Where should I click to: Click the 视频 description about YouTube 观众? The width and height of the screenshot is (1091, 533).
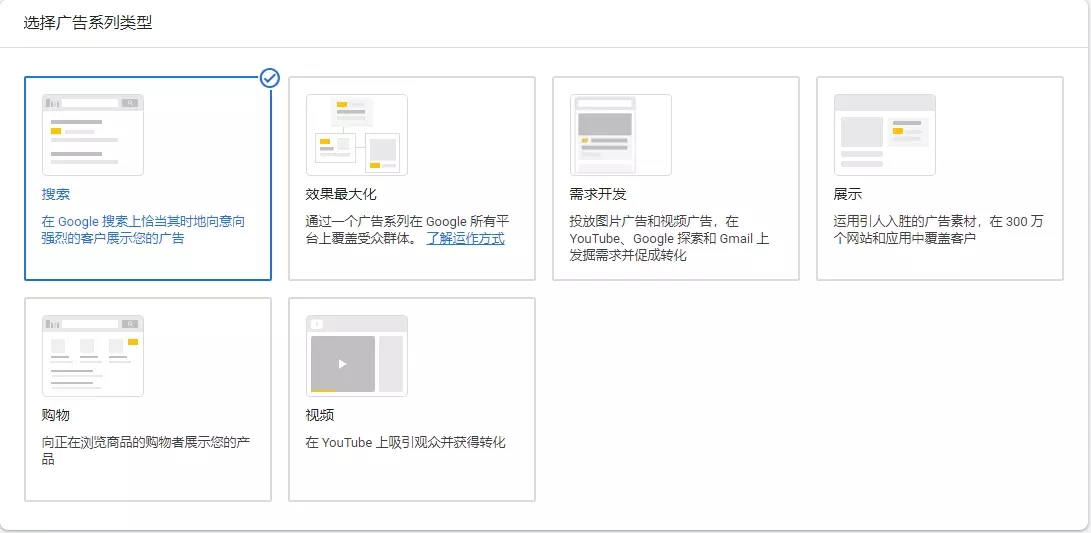(405, 442)
